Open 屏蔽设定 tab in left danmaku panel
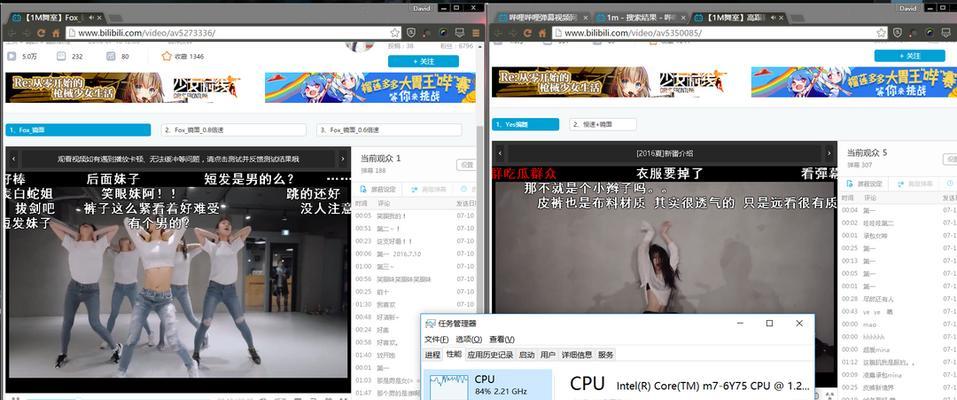 point(378,189)
